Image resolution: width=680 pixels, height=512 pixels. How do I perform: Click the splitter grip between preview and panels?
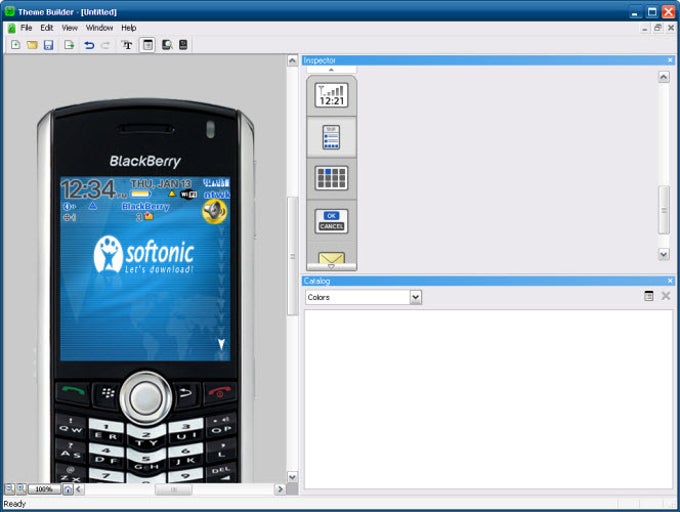[x=292, y=256]
